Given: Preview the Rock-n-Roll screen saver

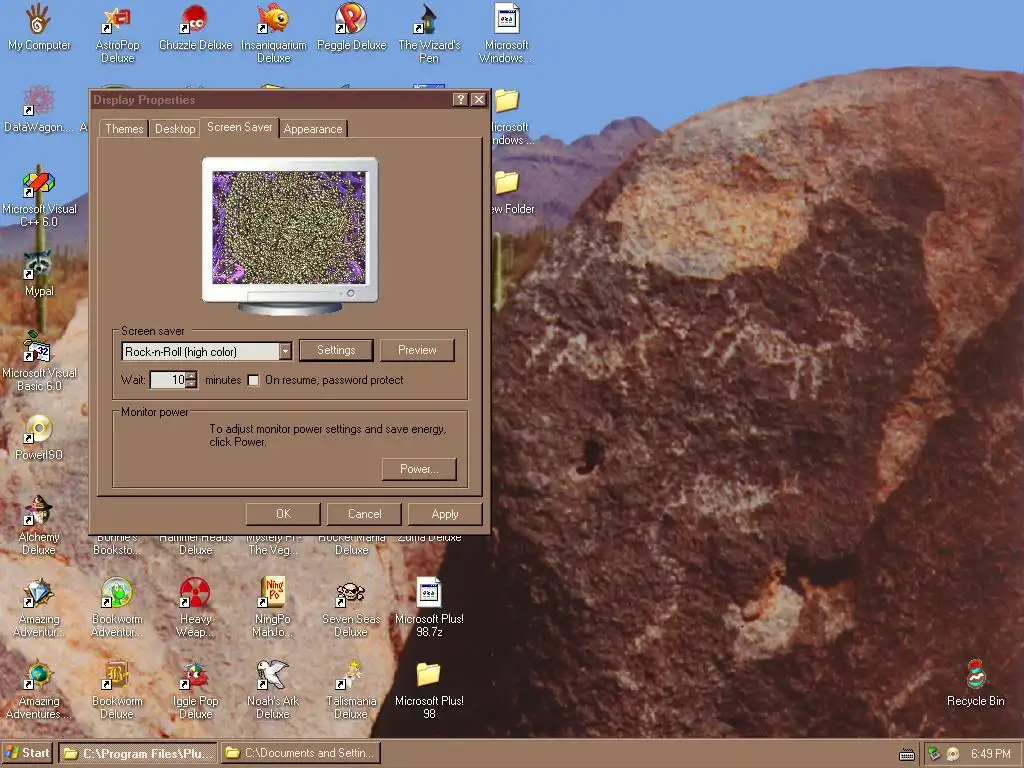Looking at the screenshot, I should click(x=417, y=350).
